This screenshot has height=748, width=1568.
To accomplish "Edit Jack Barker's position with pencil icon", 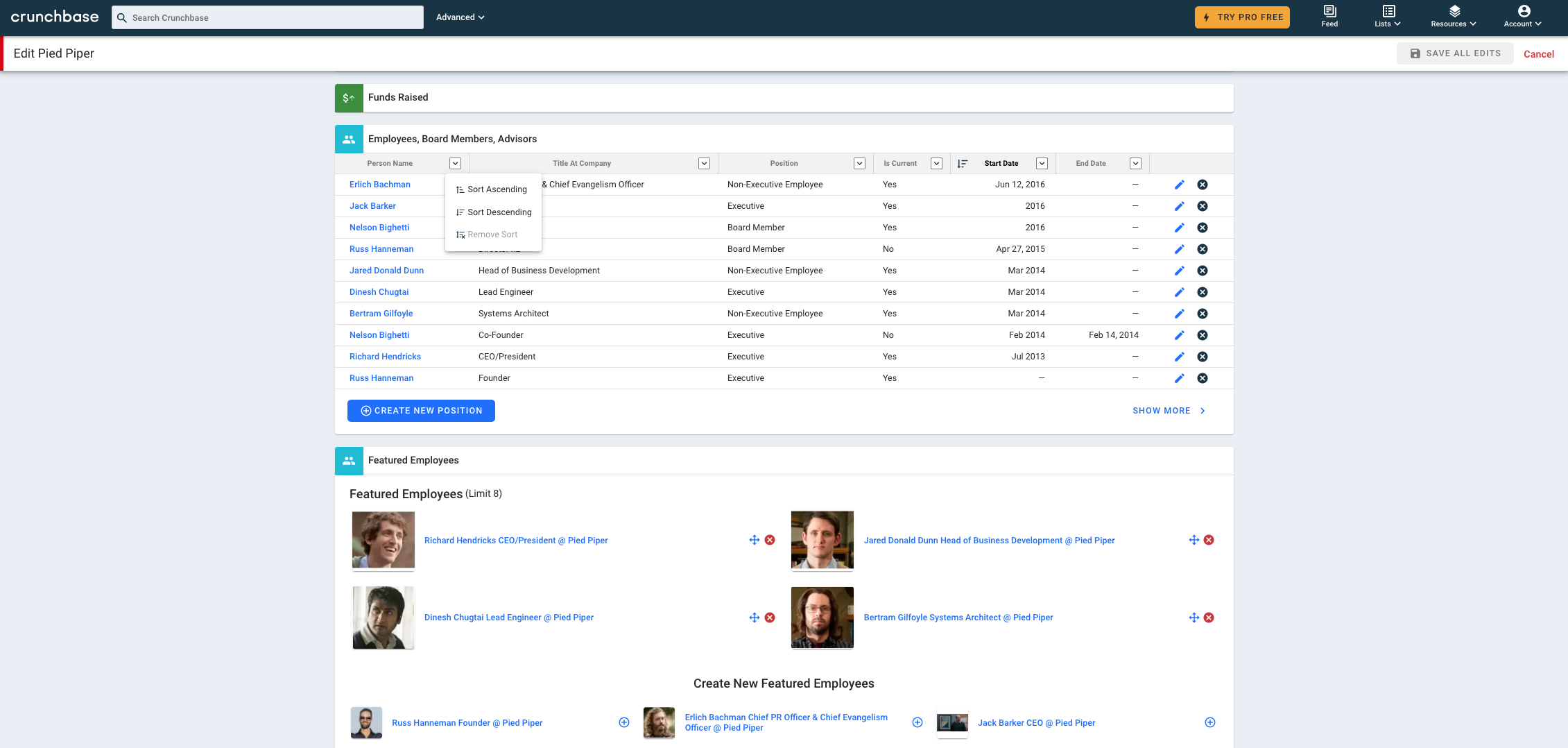I will pos(1179,206).
